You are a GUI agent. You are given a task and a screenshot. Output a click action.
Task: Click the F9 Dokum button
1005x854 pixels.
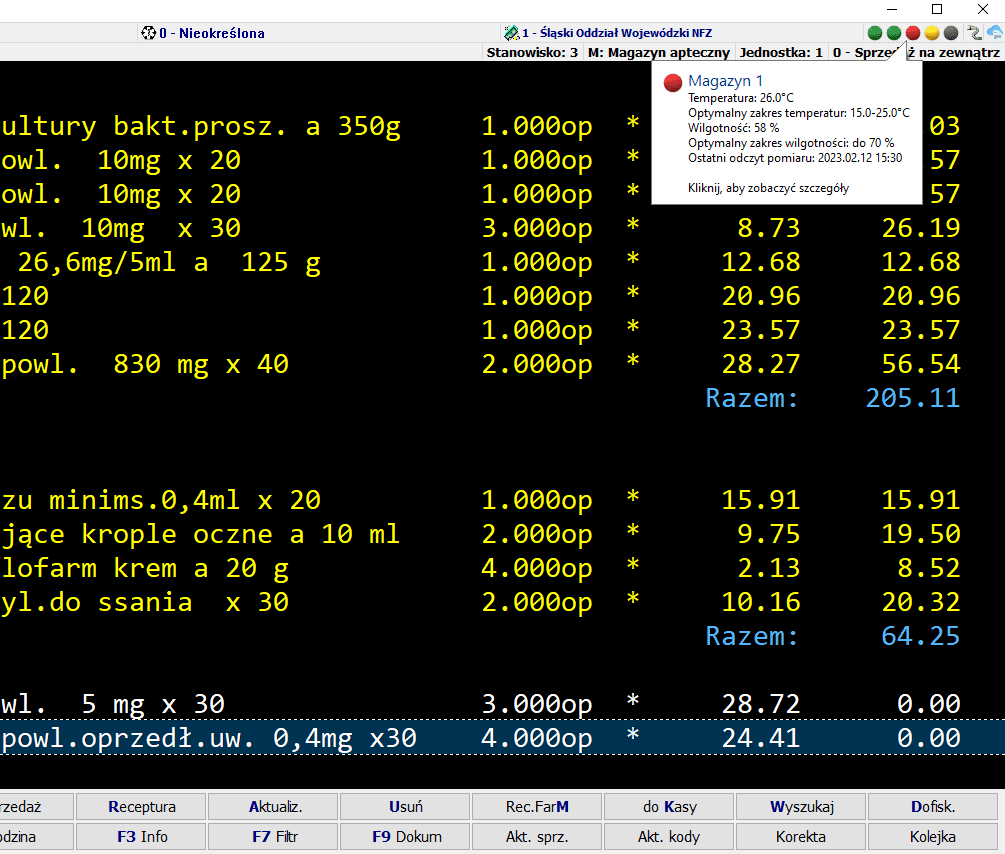click(406, 837)
